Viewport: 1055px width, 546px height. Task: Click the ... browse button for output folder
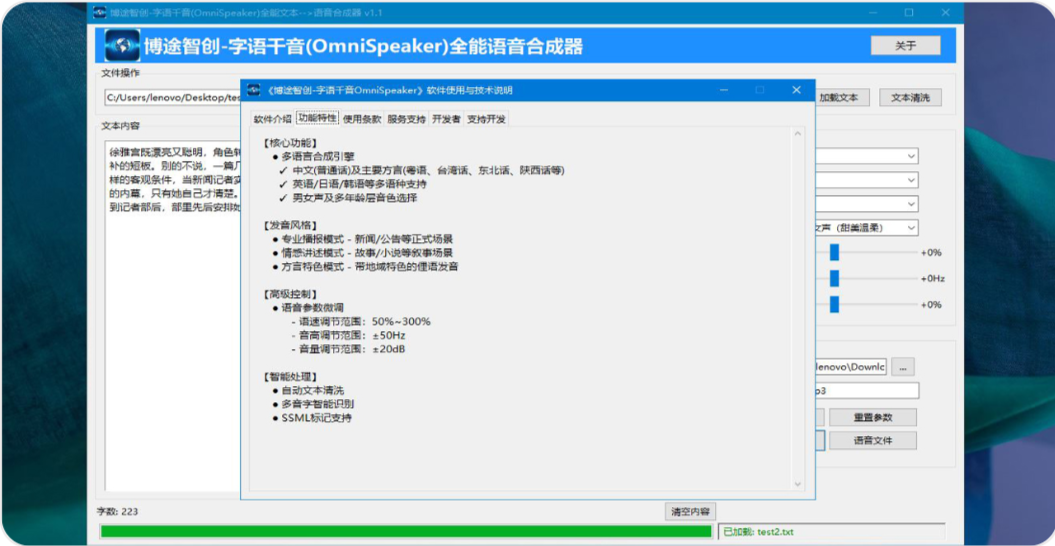903,367
